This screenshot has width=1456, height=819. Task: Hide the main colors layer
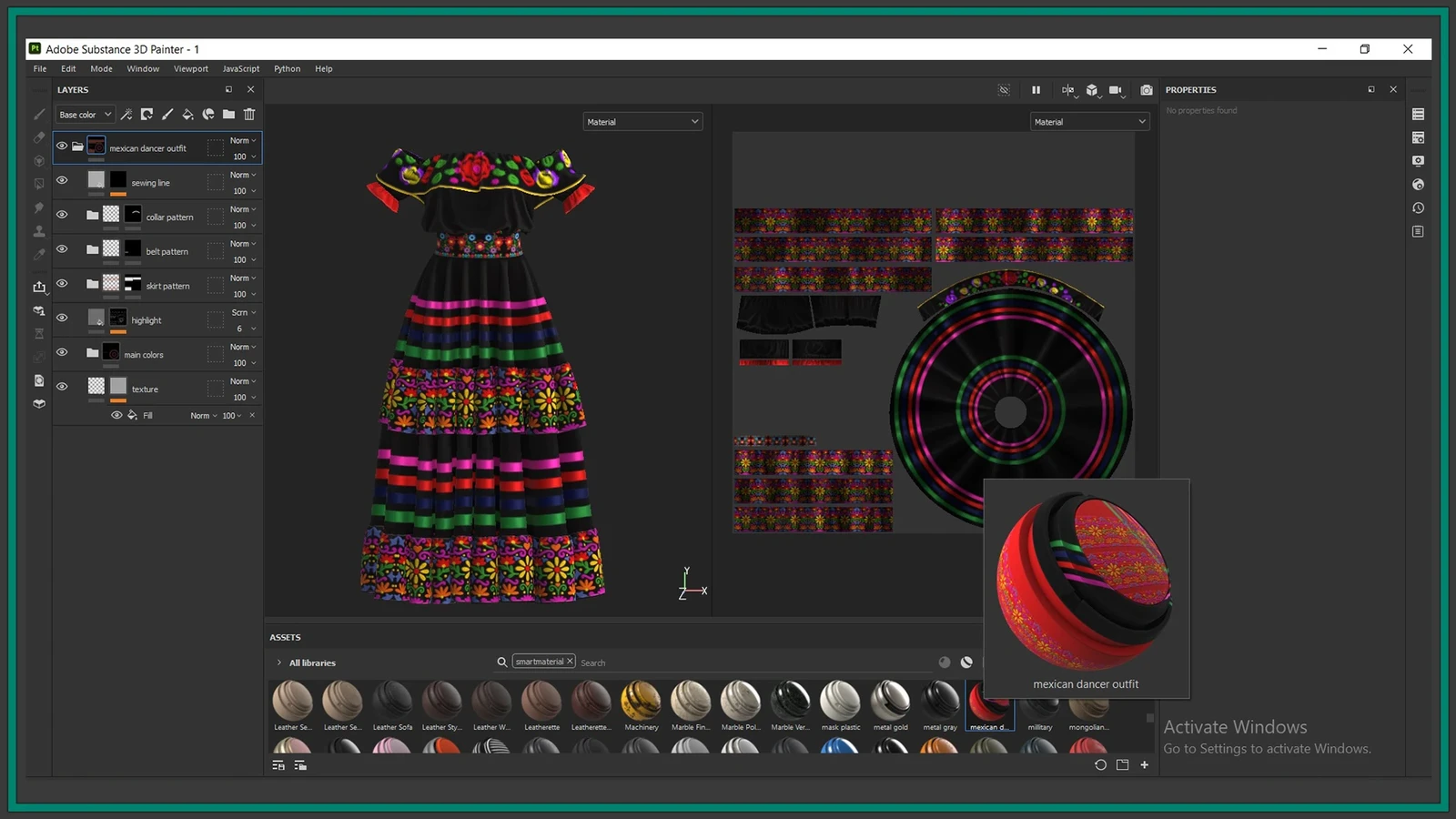[62, 352]
